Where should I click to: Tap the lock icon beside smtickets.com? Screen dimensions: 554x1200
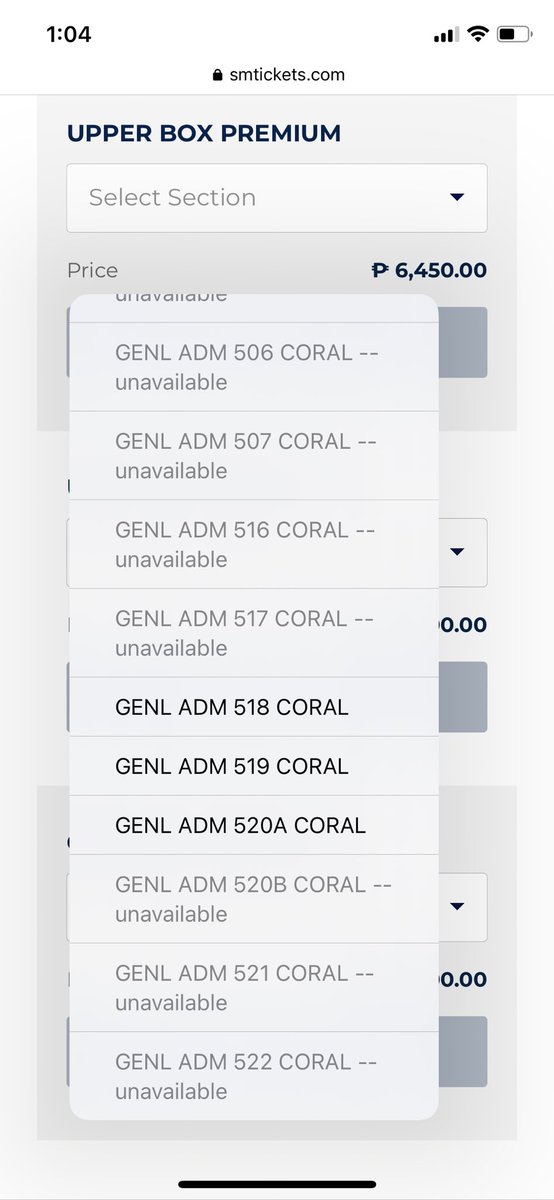217,75
